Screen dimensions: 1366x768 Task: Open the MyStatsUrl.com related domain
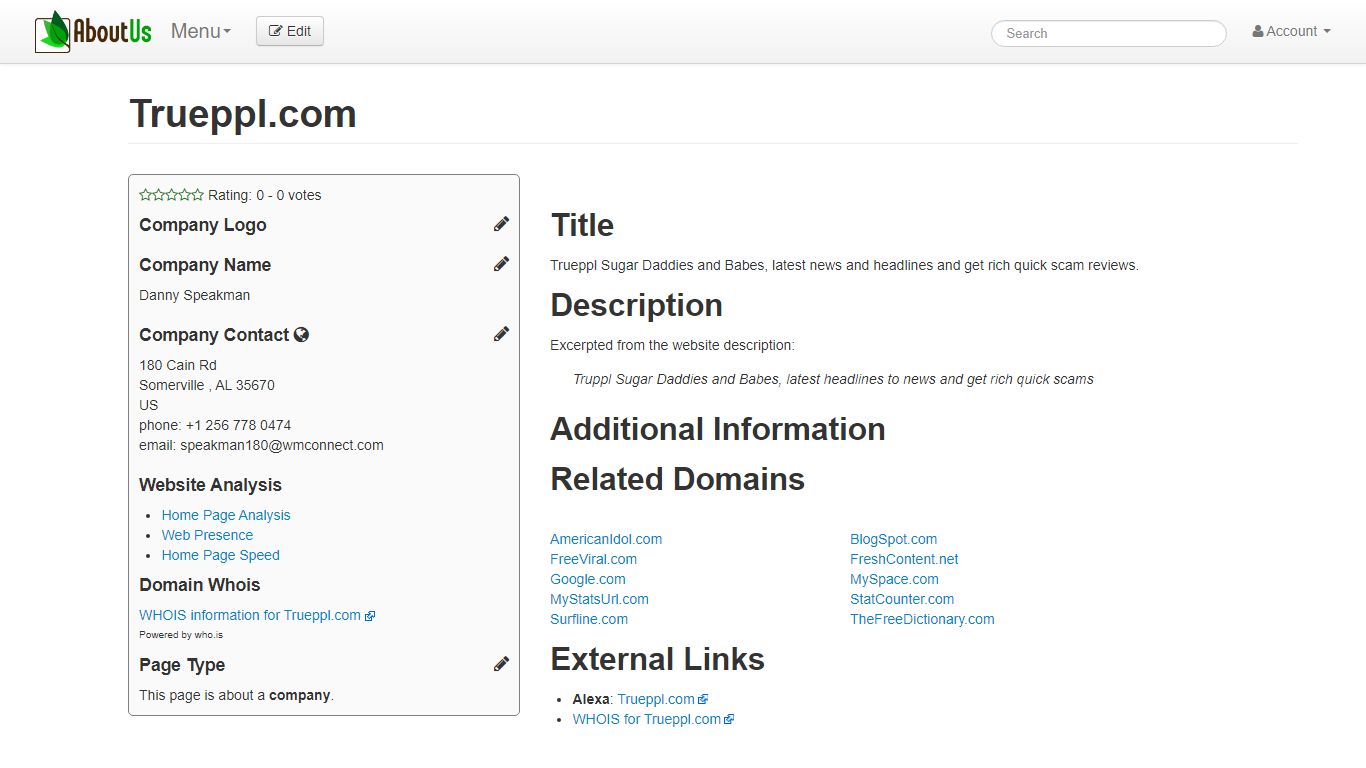pos(599,599)
